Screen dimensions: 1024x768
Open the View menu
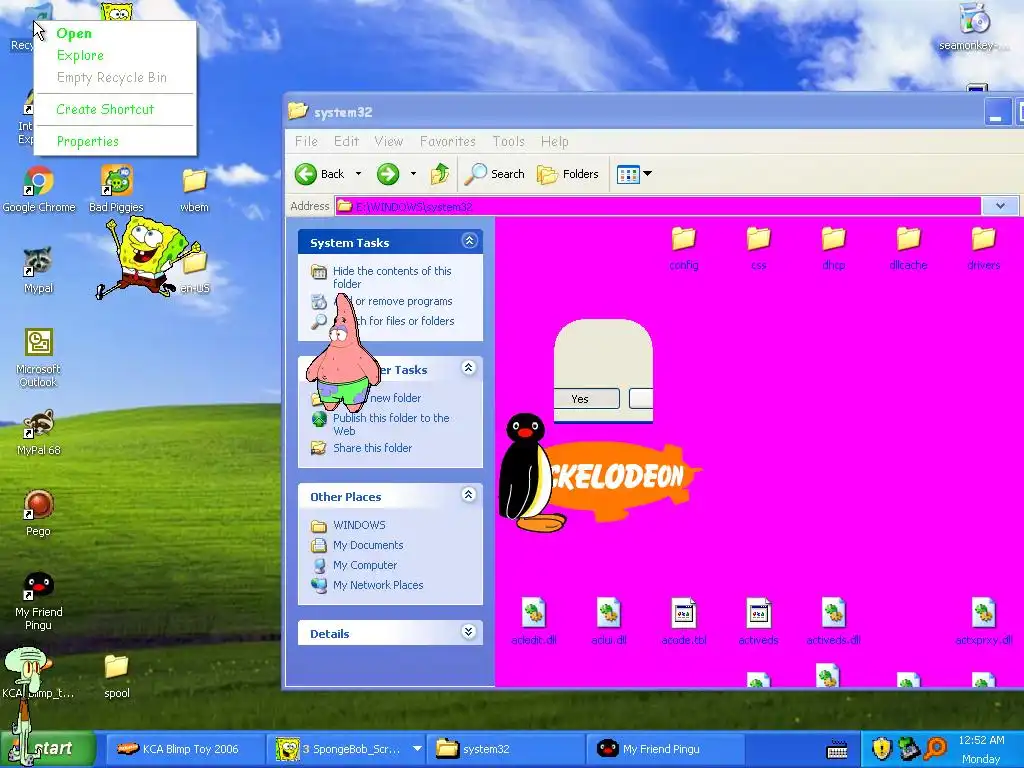click(x=389, y=141)
